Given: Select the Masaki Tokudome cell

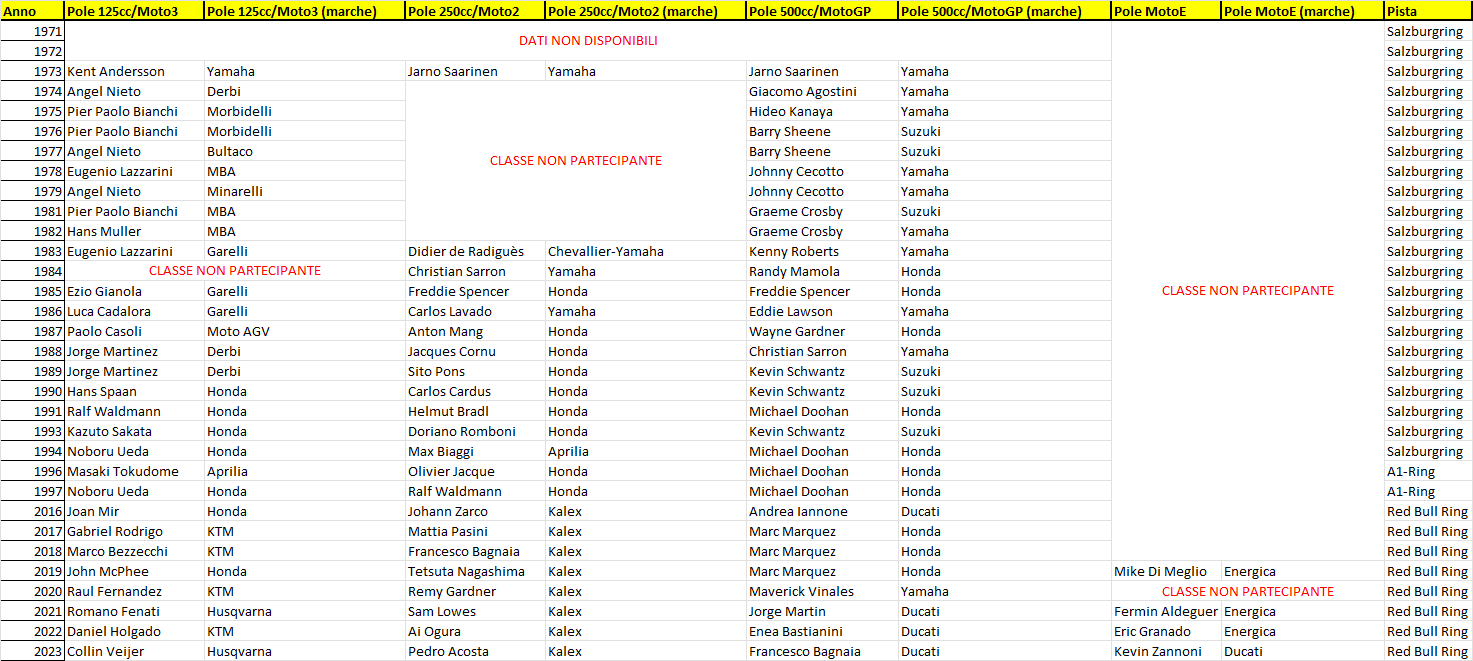Looking at the screenshot, I should [134, 471].
